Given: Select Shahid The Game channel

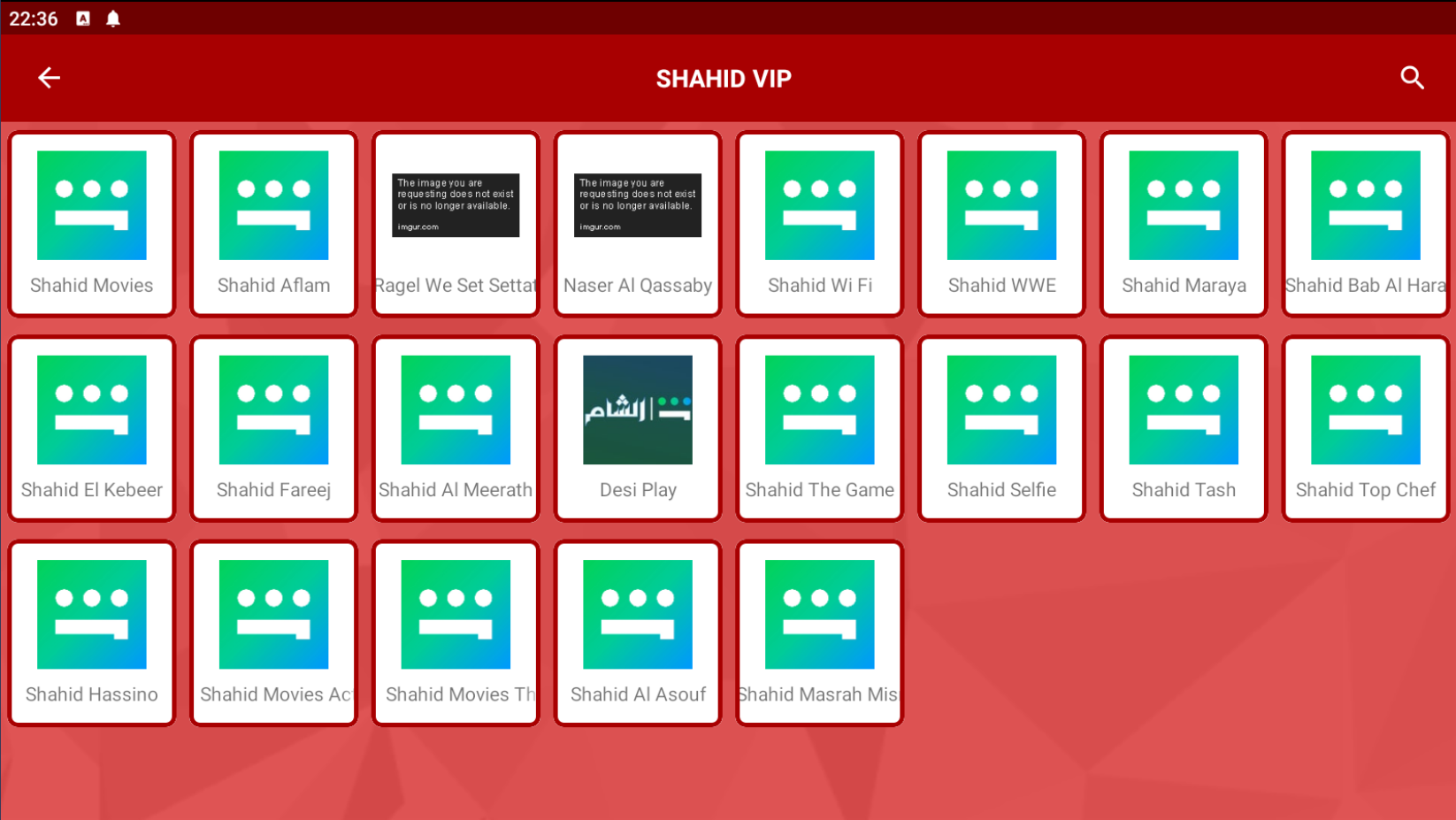Looking at the screenshot, I should pos(820,428).
